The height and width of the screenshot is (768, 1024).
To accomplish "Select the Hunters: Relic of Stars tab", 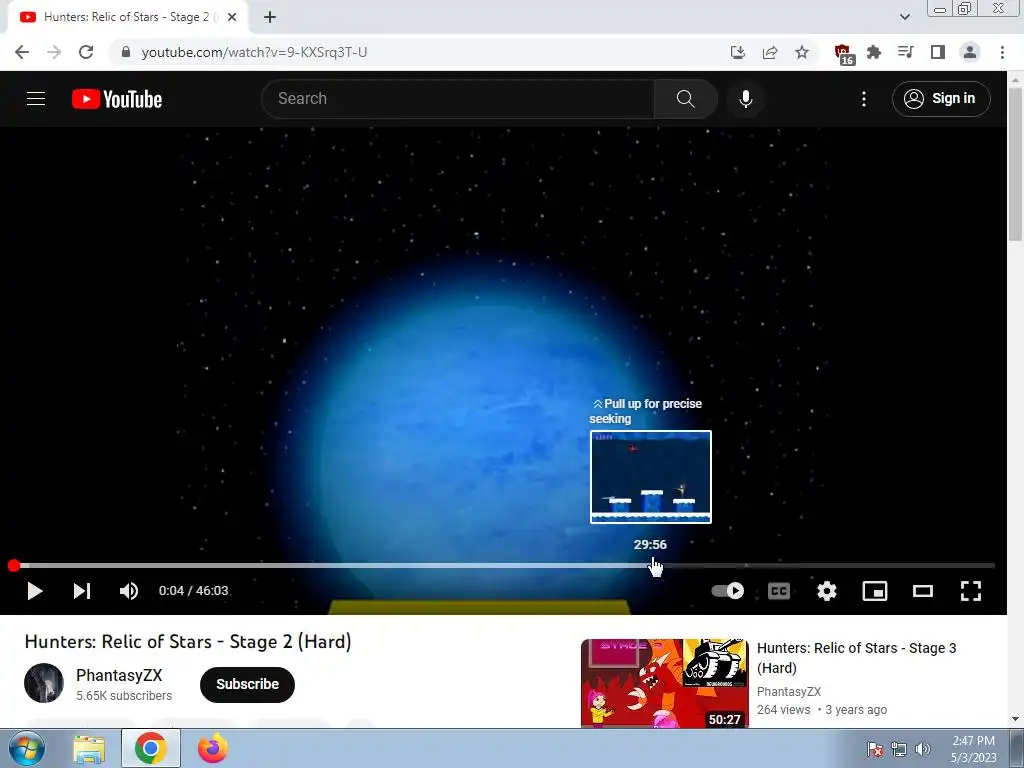I will coord(127,18).
